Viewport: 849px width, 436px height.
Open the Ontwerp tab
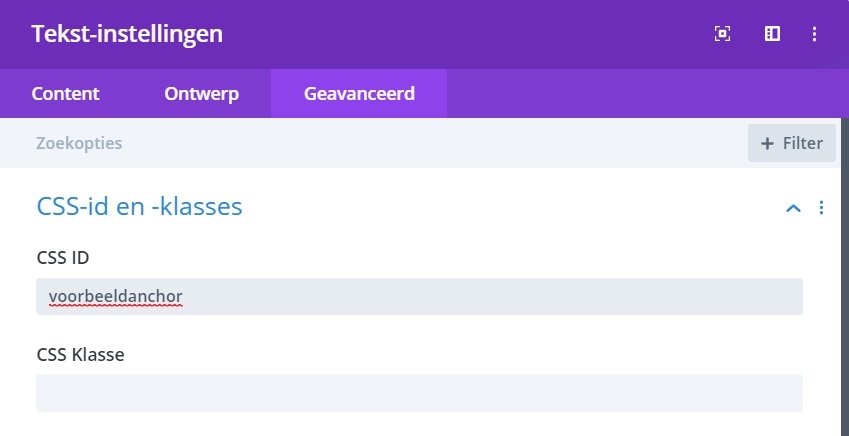pos(201,94)
